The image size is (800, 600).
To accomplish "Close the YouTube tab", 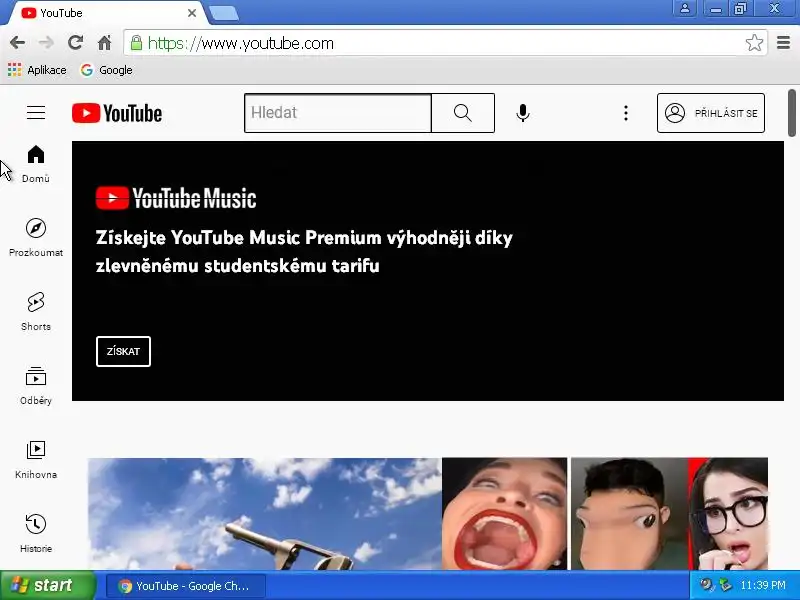I will point(192,13).
